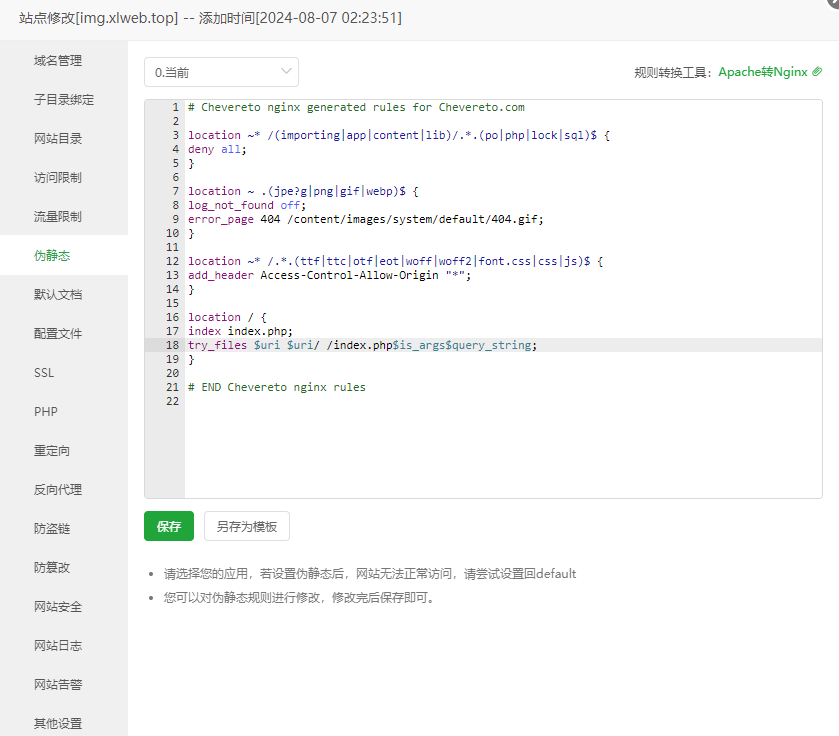Select the 伪静态 tab
The image size is (839, 736).
(52, 256)
